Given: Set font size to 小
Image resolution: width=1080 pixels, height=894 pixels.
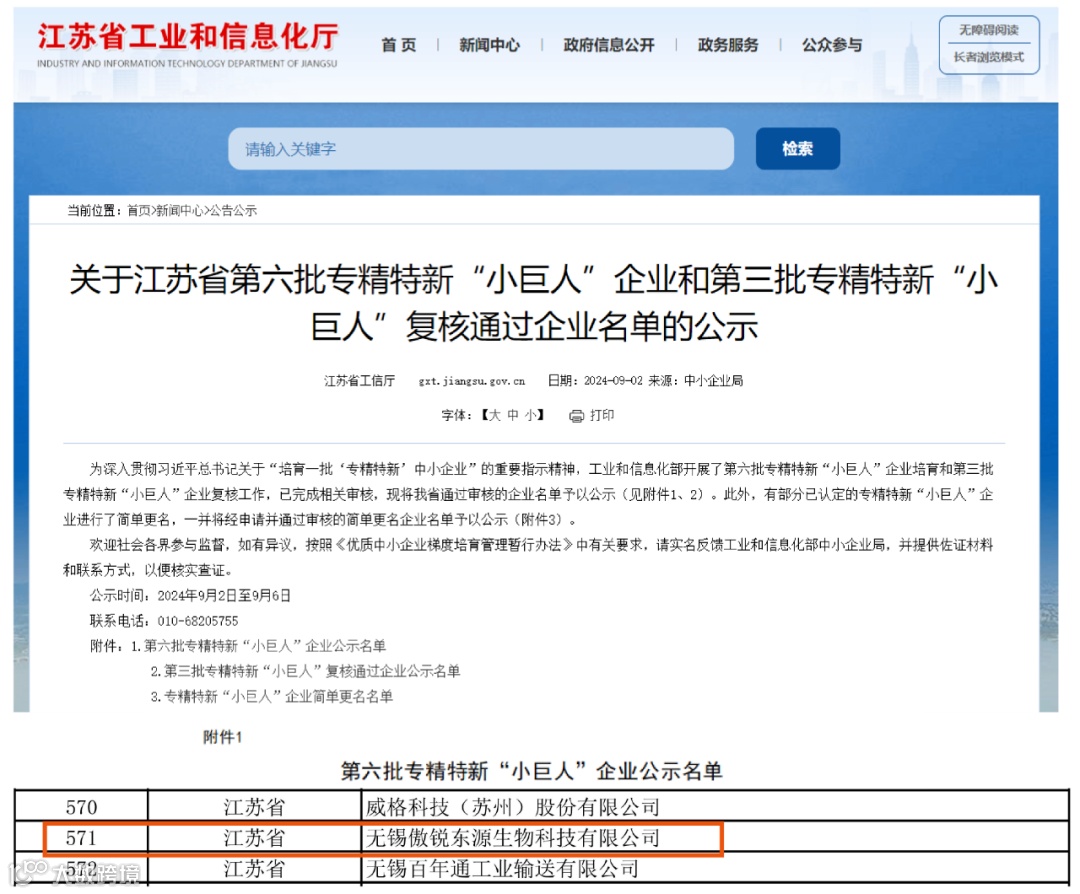Looking at the screenshot, I should (x=531, y=415).
